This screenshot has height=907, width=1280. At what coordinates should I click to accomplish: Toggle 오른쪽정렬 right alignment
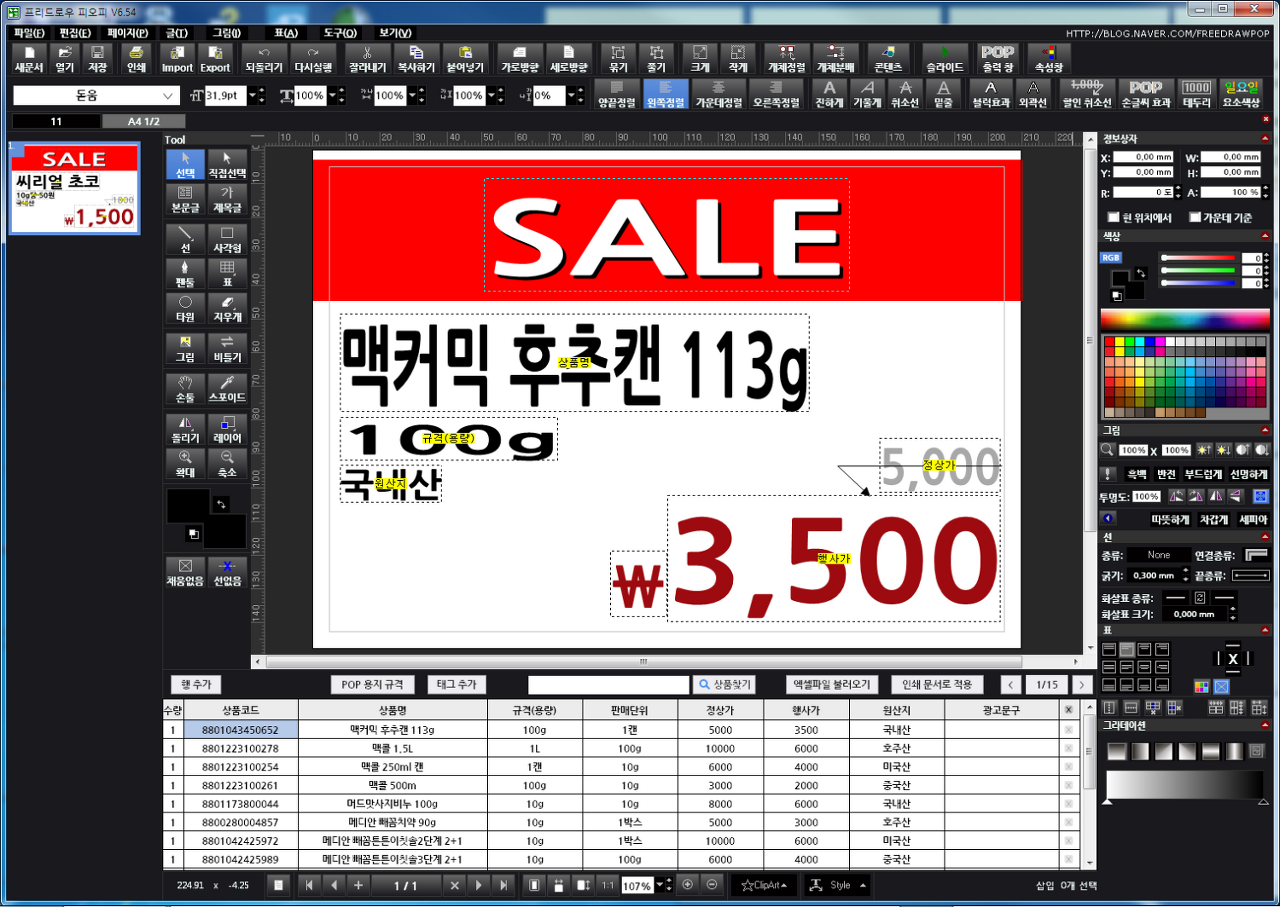click(777, 94)
